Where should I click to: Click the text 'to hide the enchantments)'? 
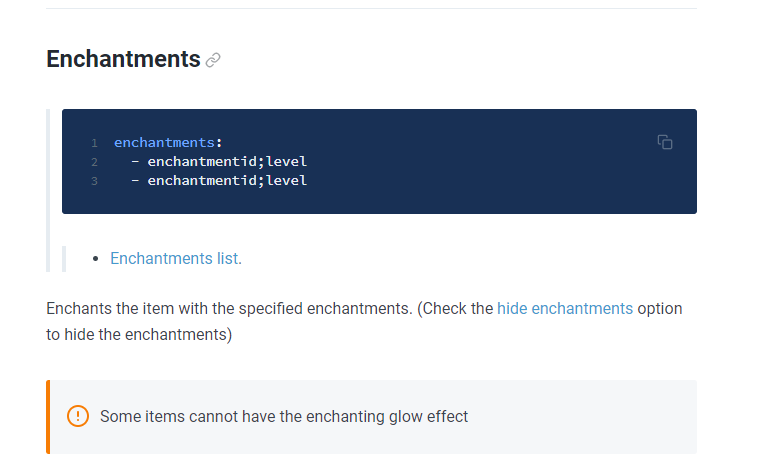[139, 334]
